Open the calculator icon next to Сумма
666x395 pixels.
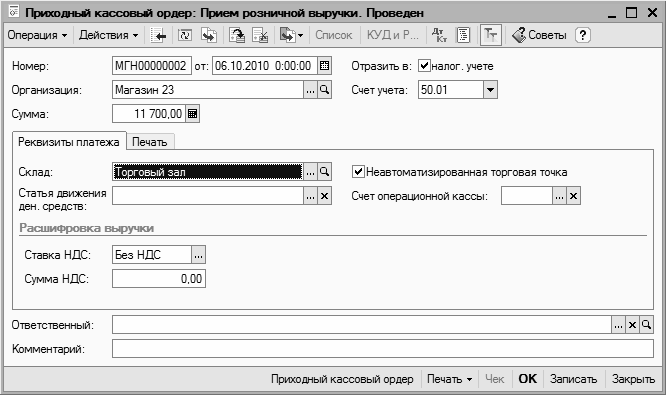[192, 114]
